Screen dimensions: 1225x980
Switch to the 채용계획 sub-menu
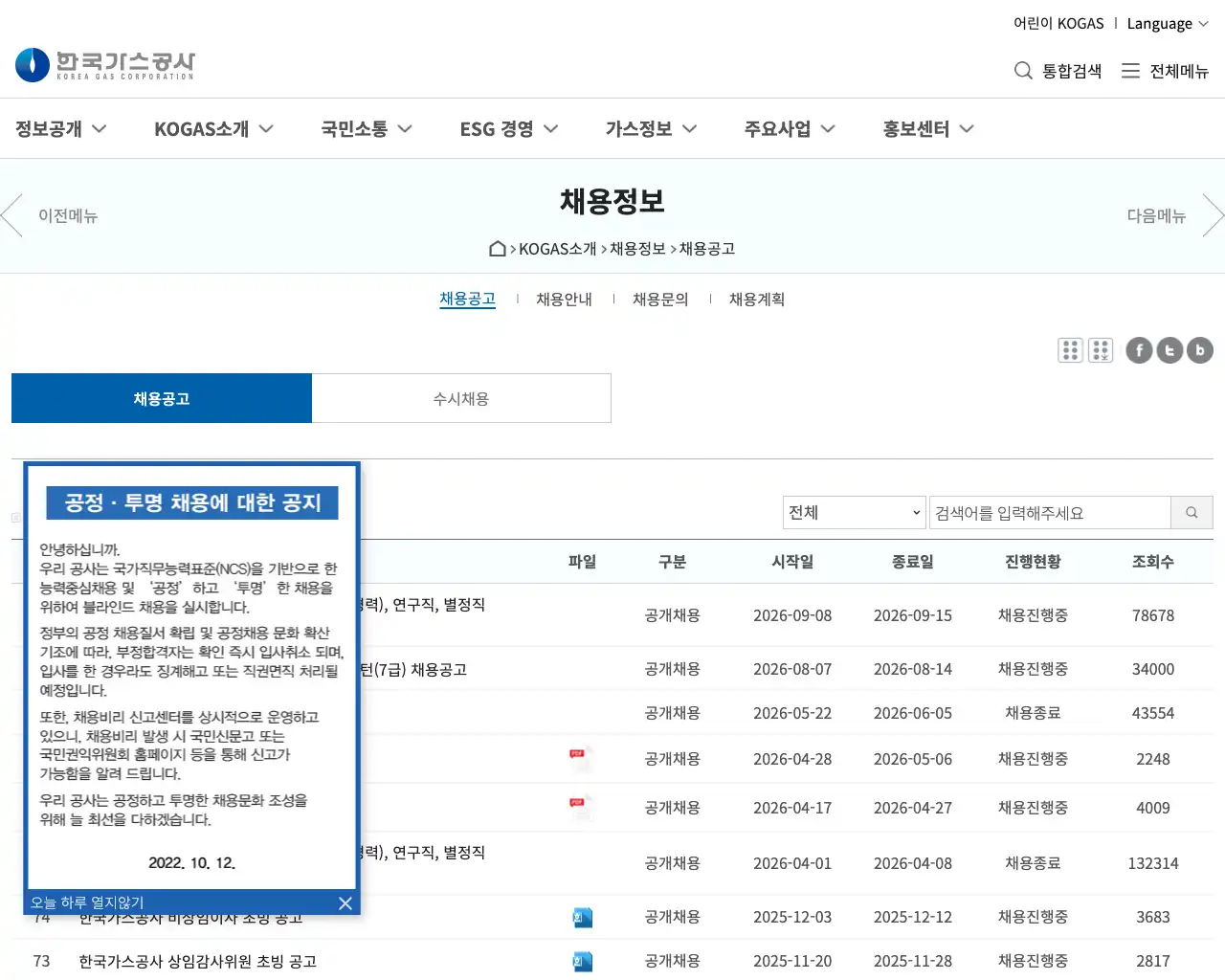point(757,299)
